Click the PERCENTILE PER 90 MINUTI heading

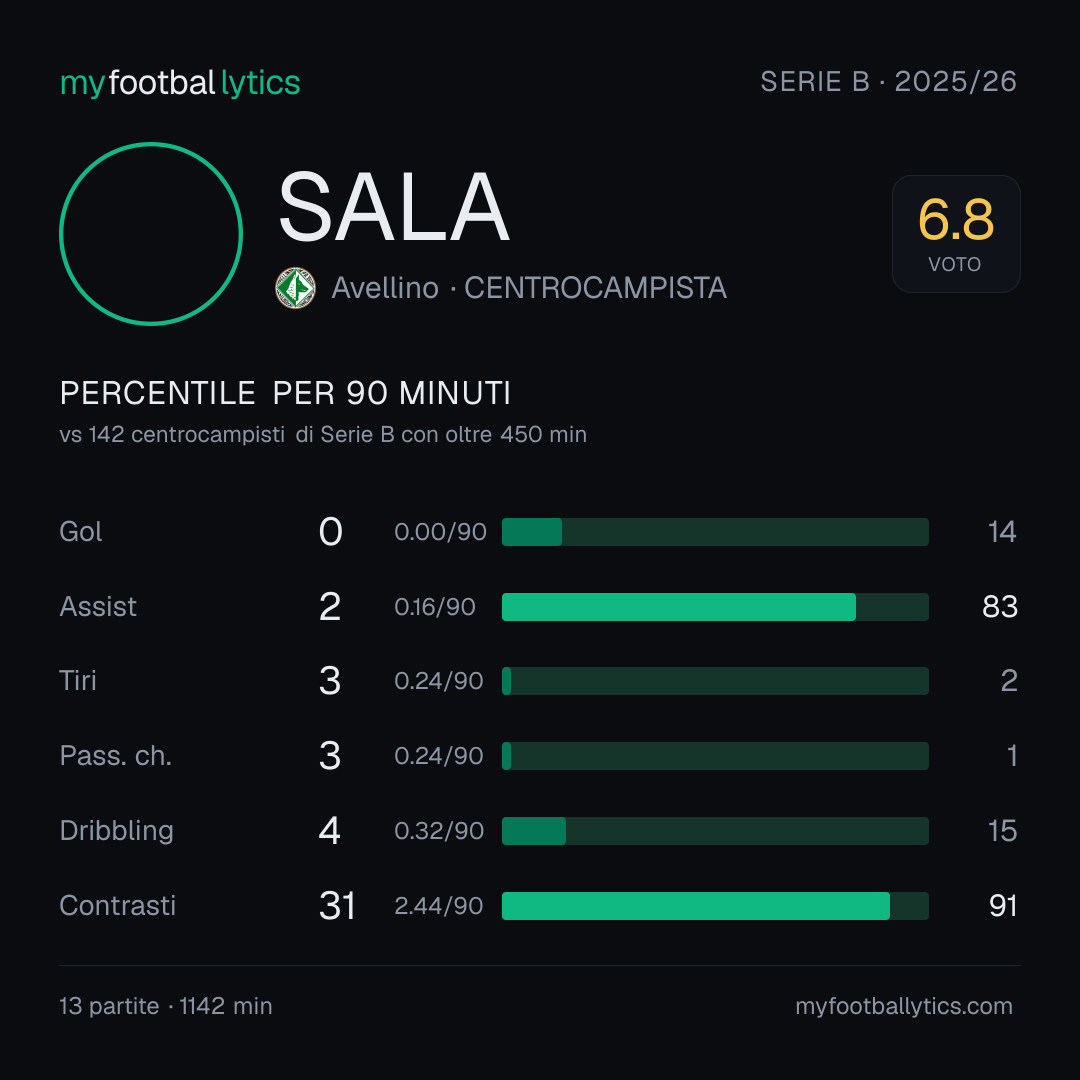pyautogui.click(x=285, y=393)
